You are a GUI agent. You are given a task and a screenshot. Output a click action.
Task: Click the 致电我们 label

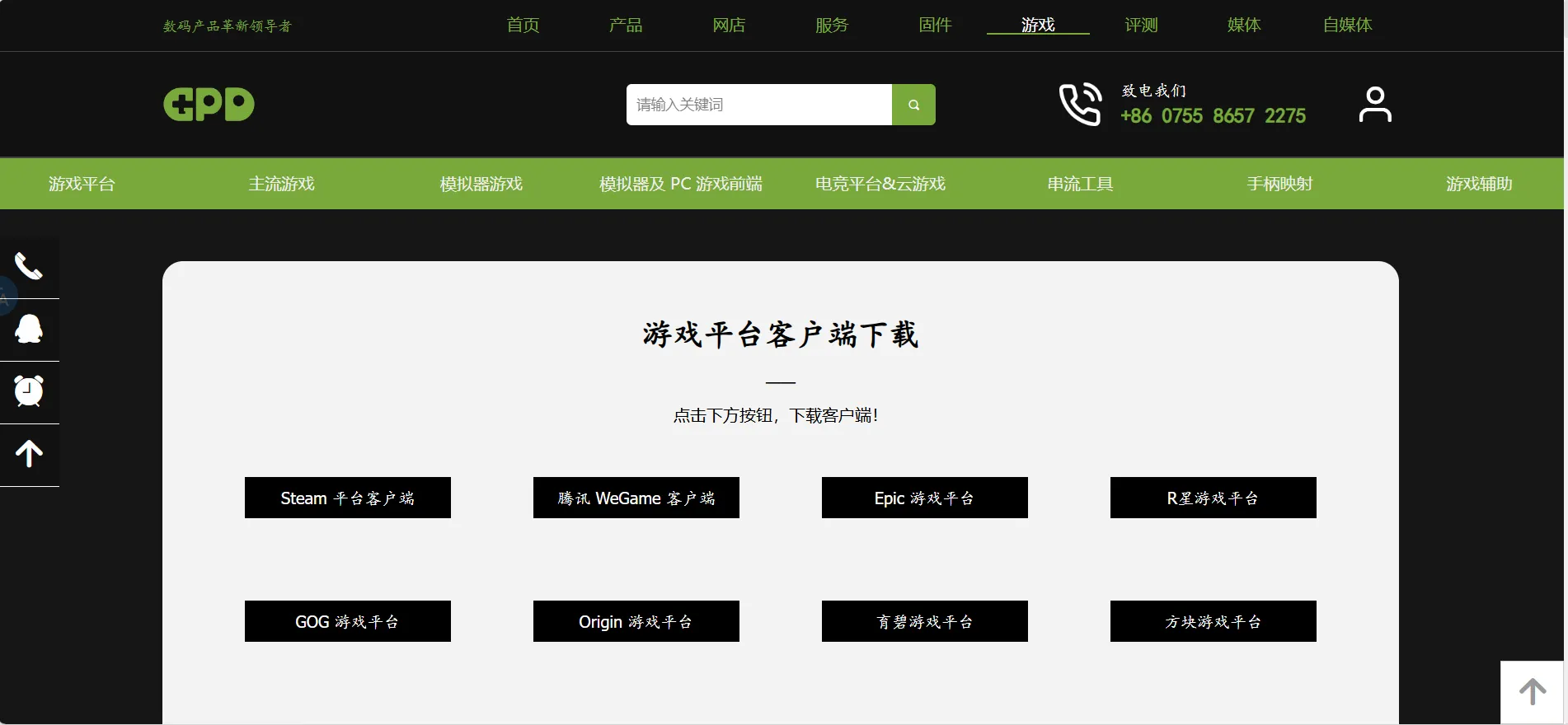1154,91
